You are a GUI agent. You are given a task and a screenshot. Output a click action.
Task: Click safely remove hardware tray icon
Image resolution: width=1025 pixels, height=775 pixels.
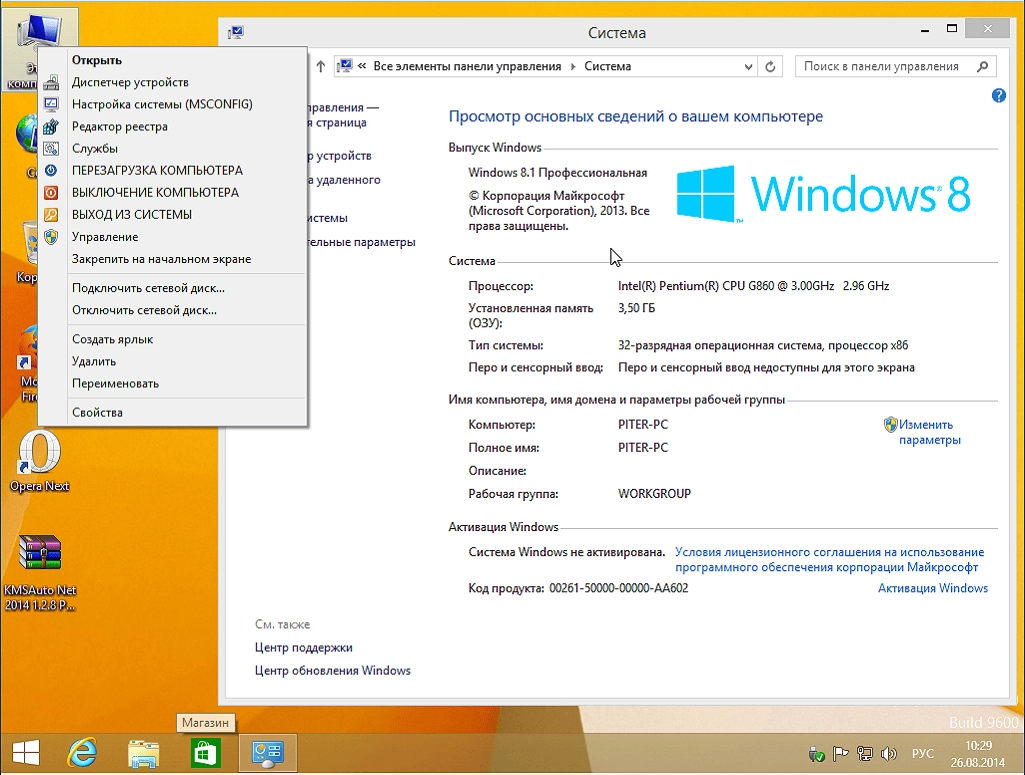click(816, 755)
